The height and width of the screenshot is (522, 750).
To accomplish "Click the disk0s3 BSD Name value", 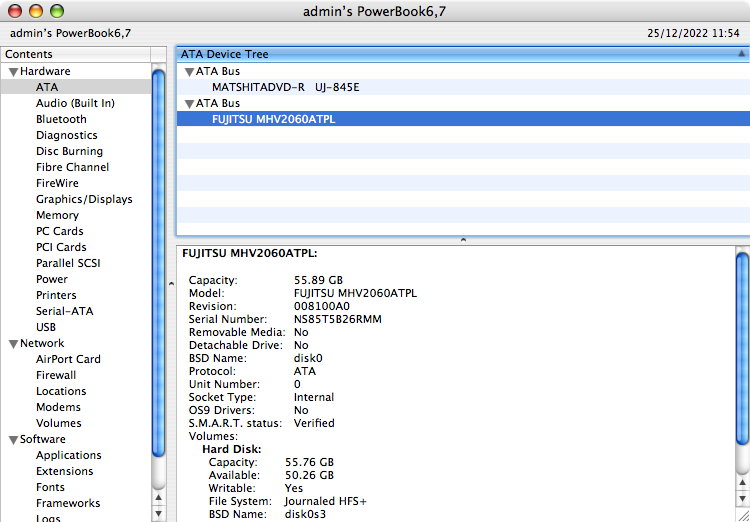I will point(305,514).
